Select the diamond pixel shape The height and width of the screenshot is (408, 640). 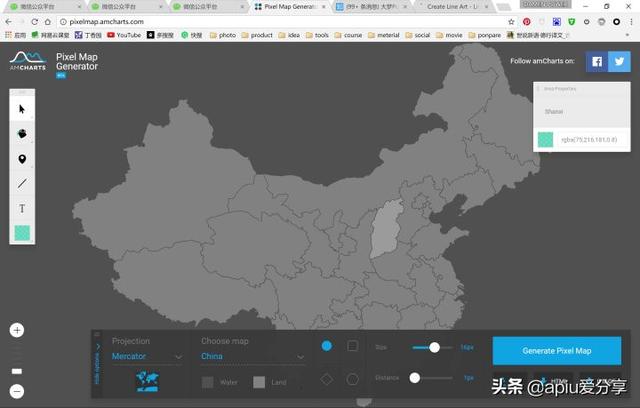(327, 379)
